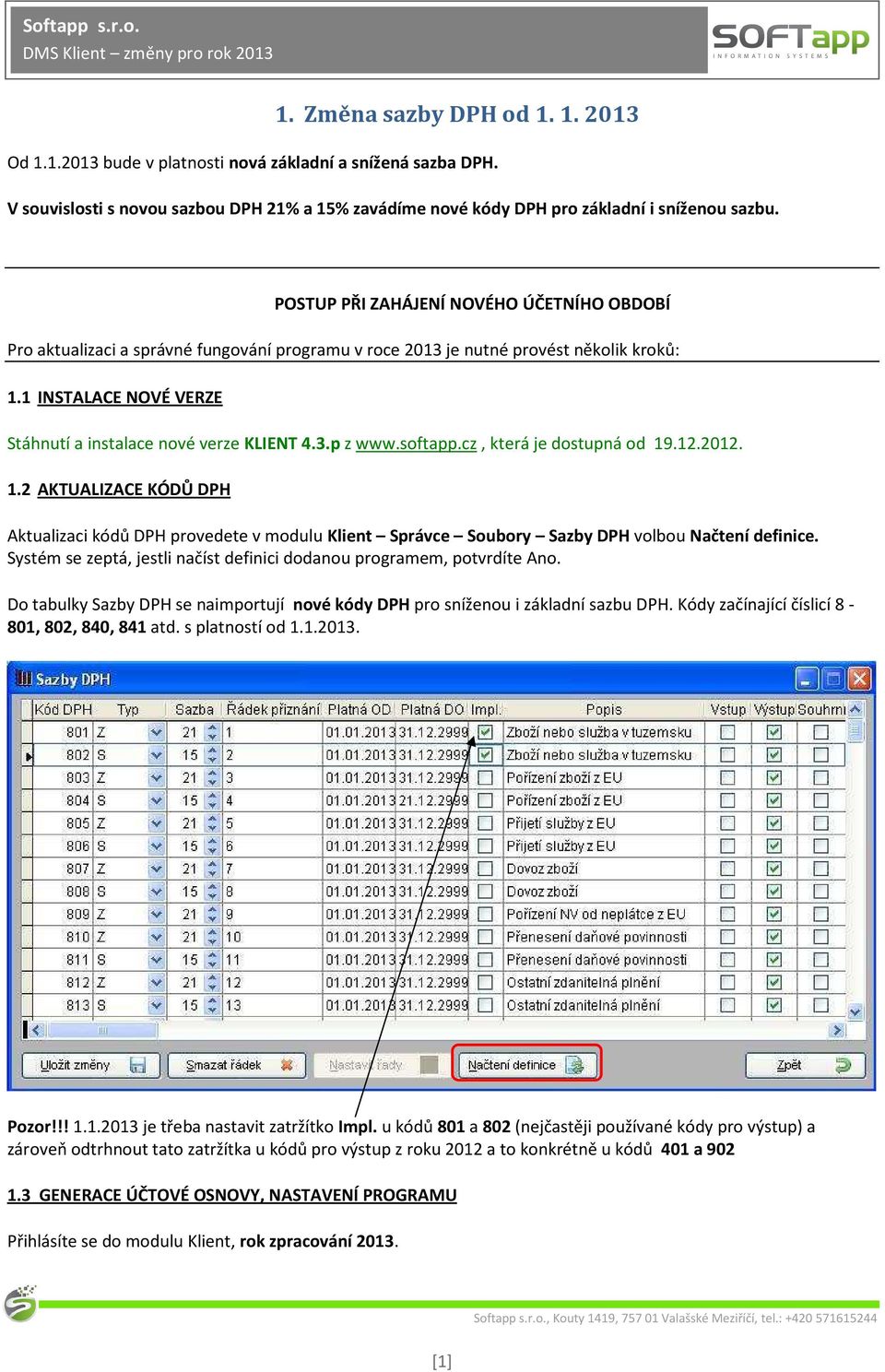Uncheck the Výstup box for code 802
This screenshot has width=885, height=1372.
774,755
